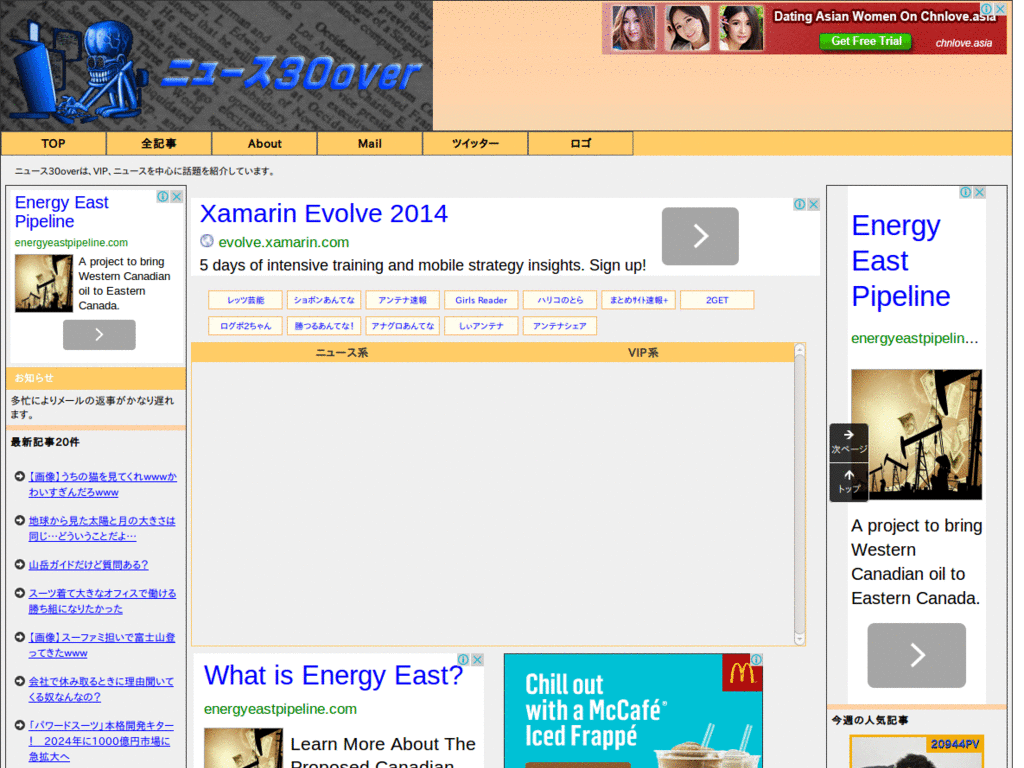
Task: Open the 山岳ガイドだけど質問ある? article link
Action: pyautogui.click(x=88, y=565)
